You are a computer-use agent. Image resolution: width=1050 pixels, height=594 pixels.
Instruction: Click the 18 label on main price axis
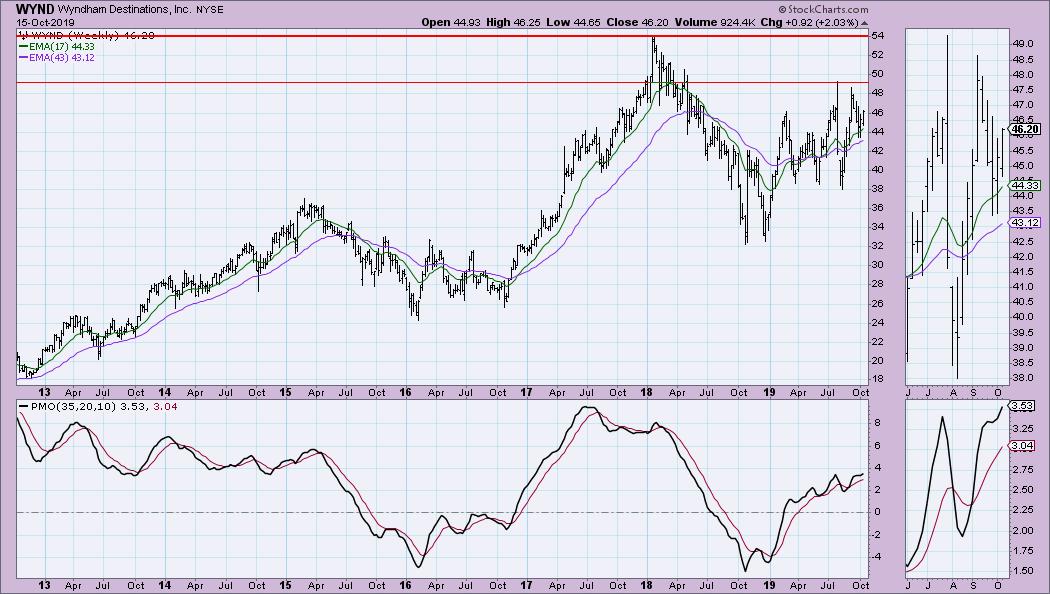click(877, 380)
